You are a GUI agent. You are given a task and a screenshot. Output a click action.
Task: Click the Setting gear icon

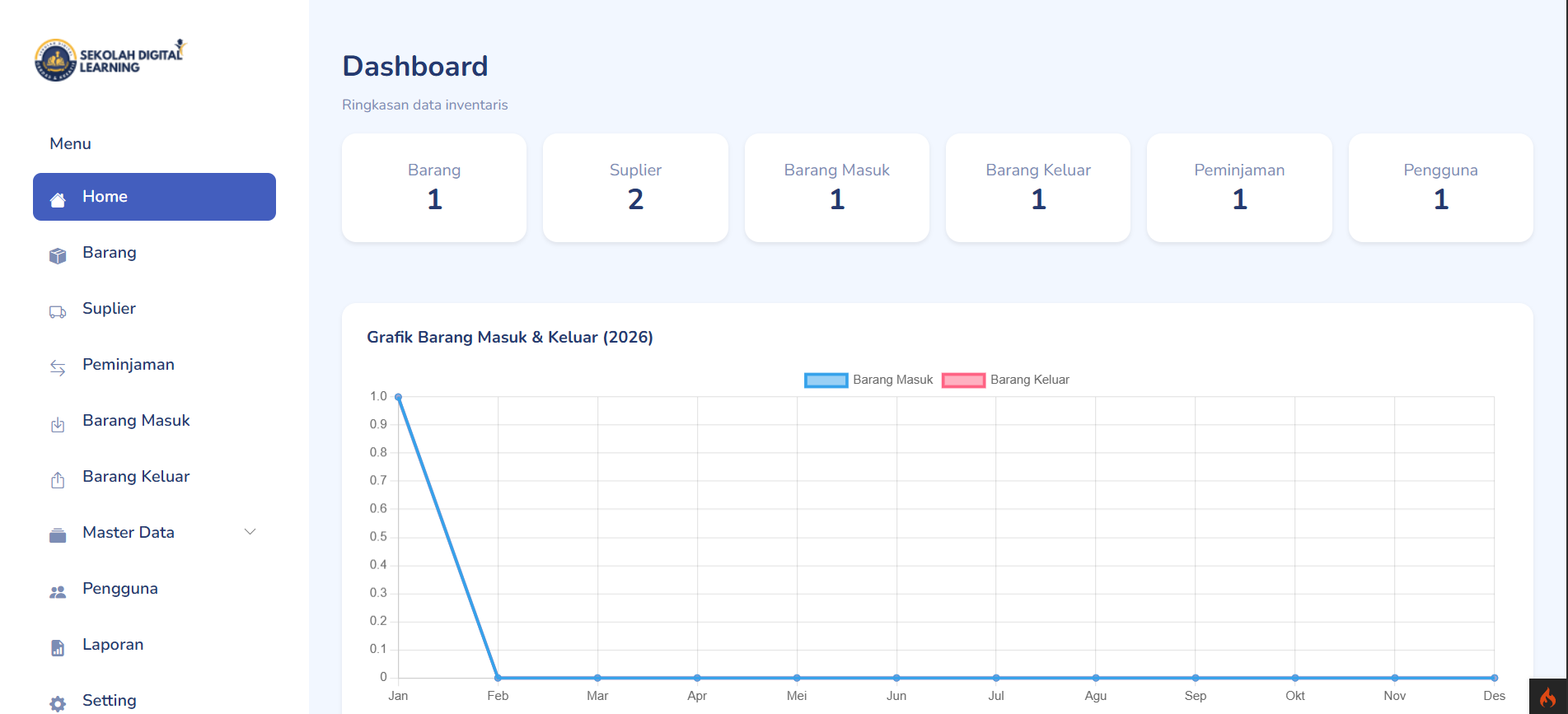58,703
